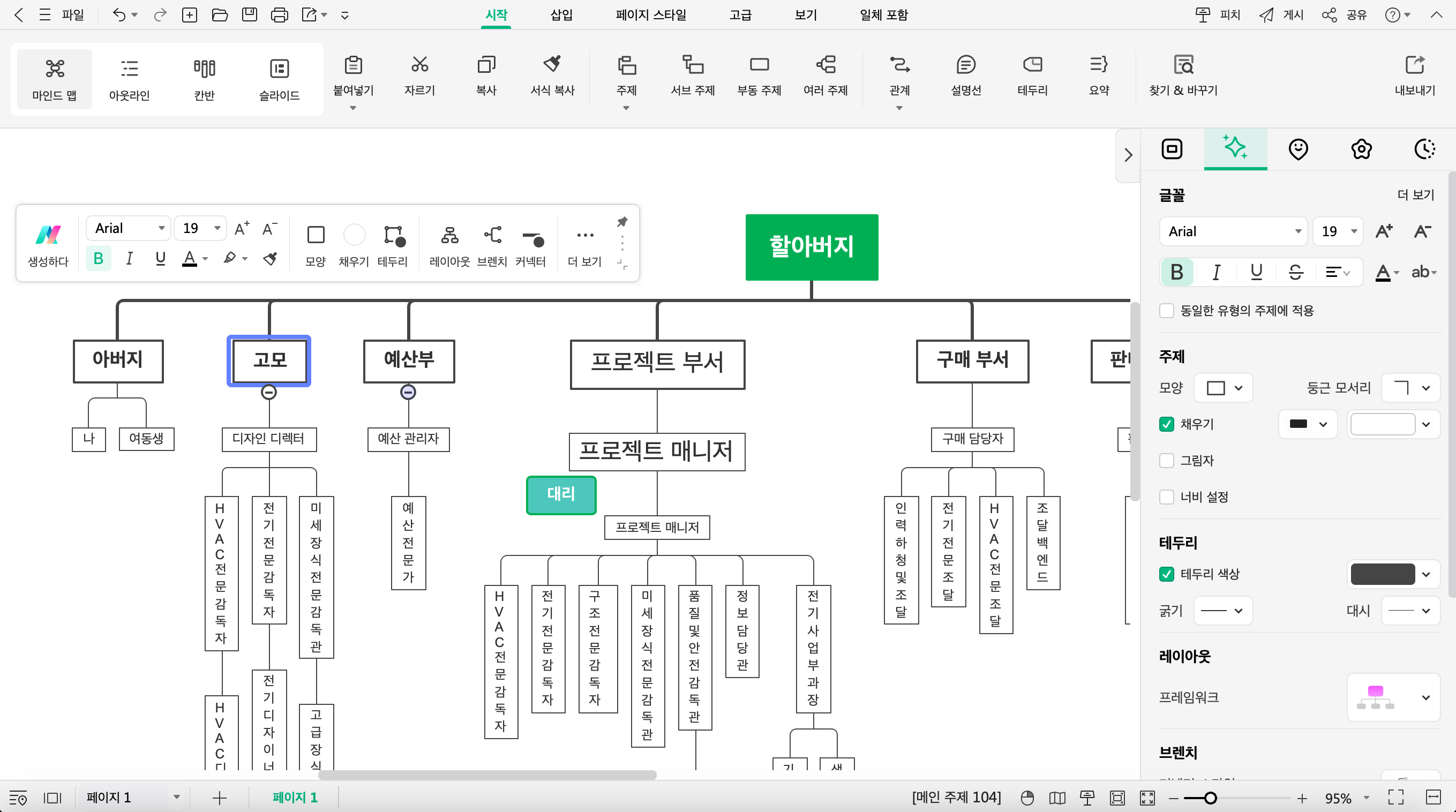Open Find & Replace (찾기 & 바꾸기)
The width and height of the screenshot is (1456, 812).
click(1183, 75)
